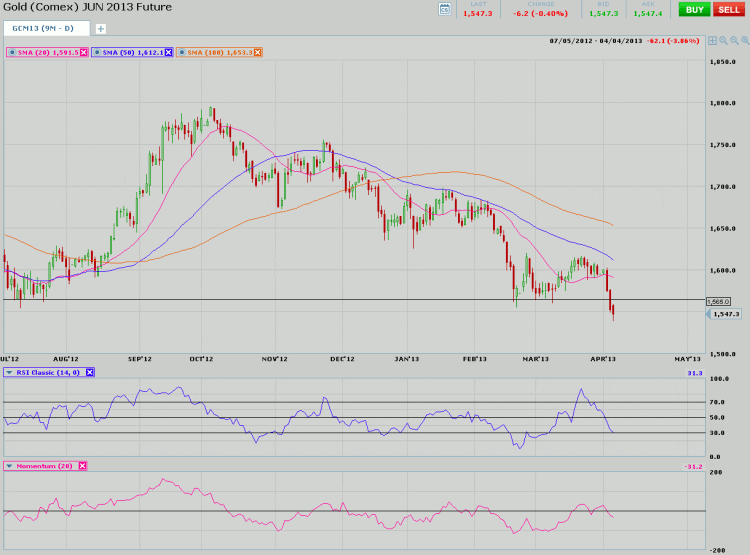Add a new chart tab with plus icon
Image resolution: width=750 pixels, height=555 pixels.
[100, 28]
